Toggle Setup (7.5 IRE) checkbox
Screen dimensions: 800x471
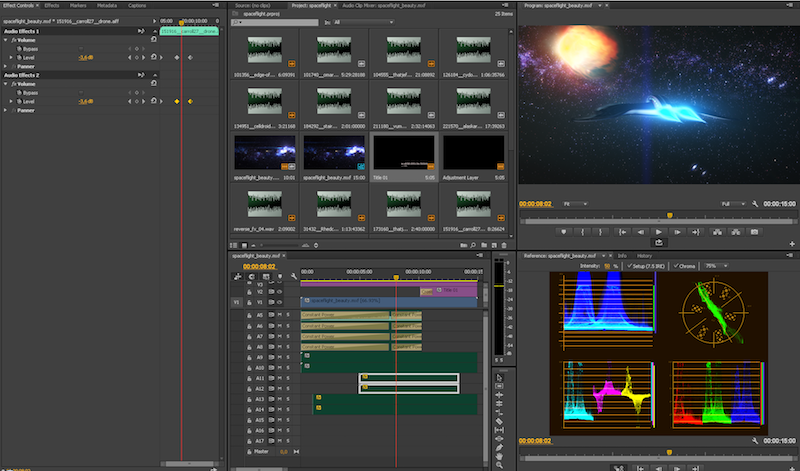pyautogui.click(x=630, y=266)
